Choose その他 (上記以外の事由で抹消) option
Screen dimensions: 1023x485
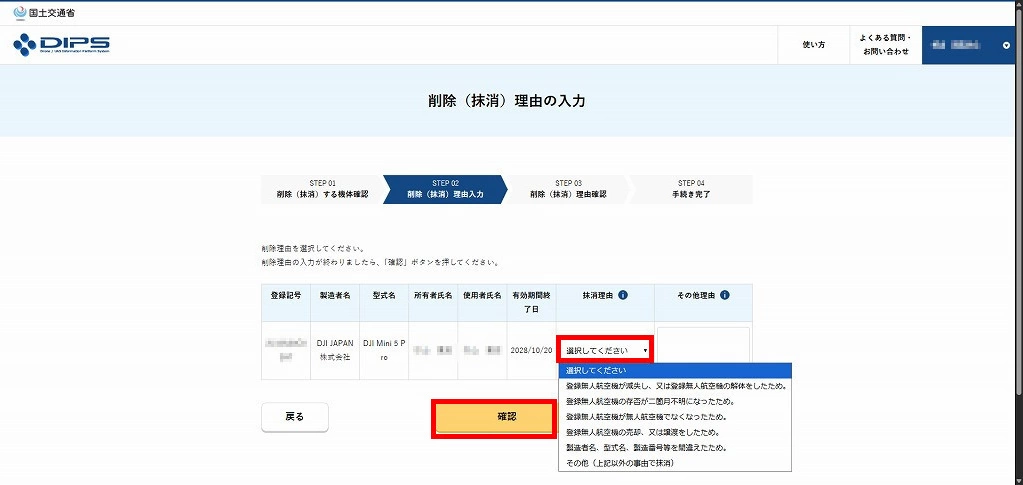[x=674, y=463]
